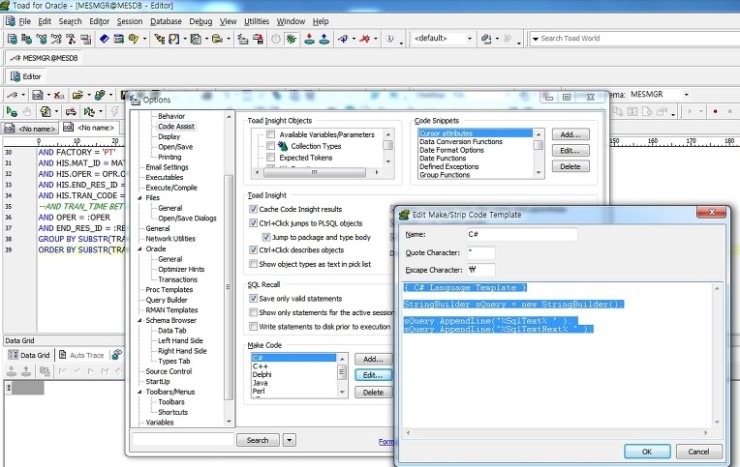Click the template Name field containing C#

tap(522, 234)
